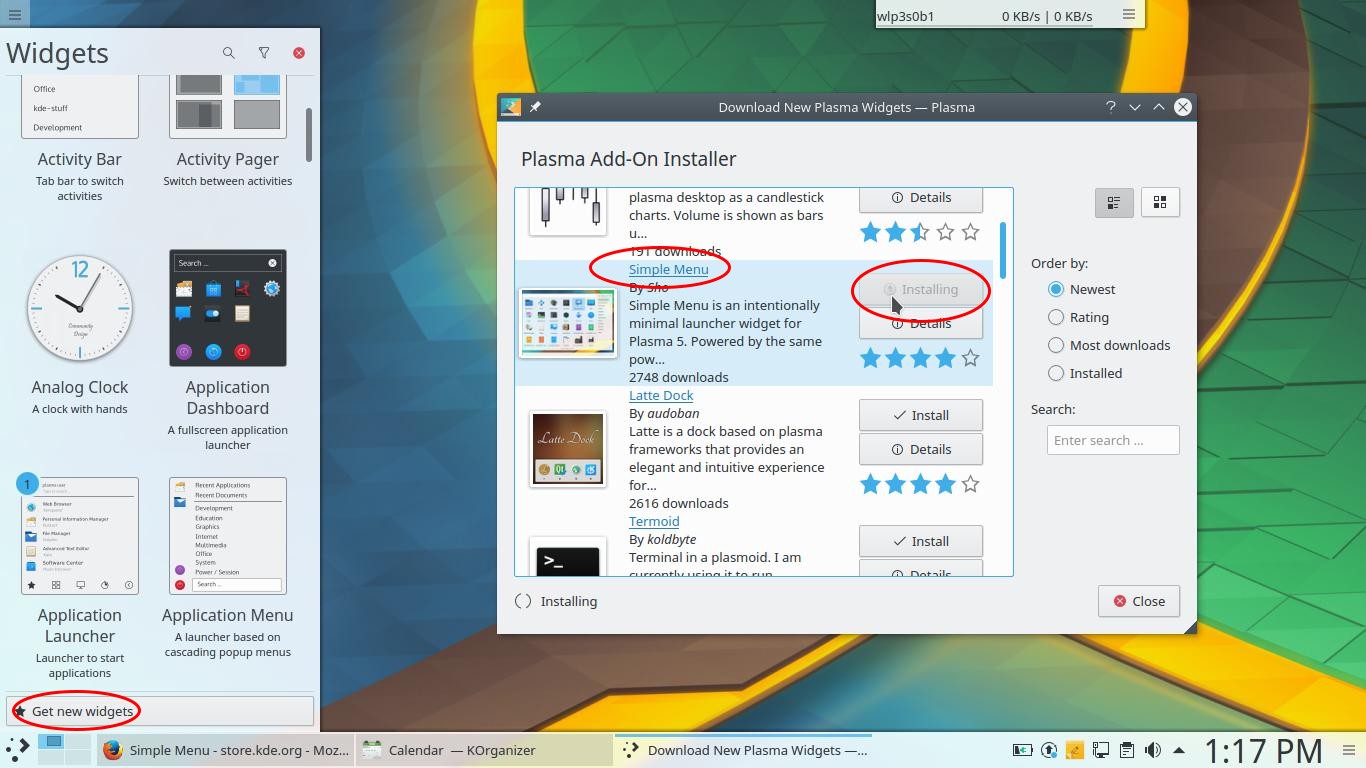Click Get new widgets
This screenshot has width=1366, height=768.
pyautogui.click(x=80, y=710)
